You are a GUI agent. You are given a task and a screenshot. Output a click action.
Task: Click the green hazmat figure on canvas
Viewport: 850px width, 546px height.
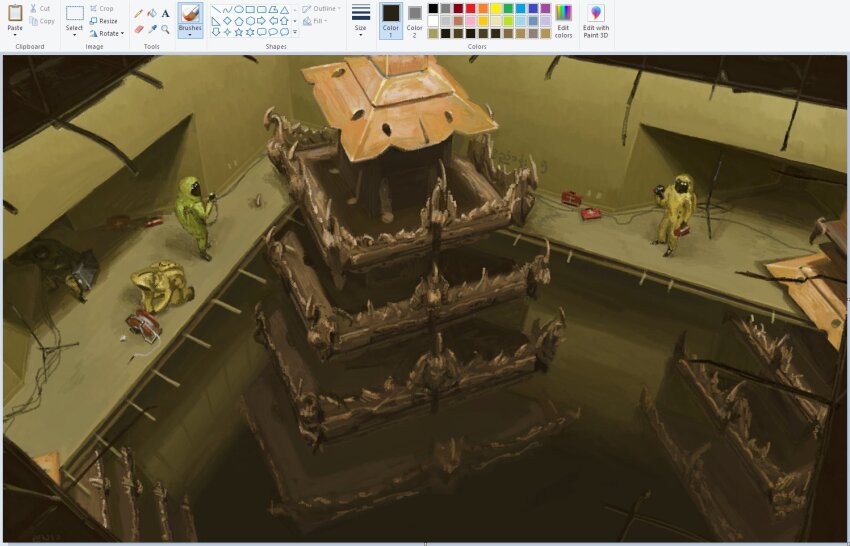pos(194,217)
